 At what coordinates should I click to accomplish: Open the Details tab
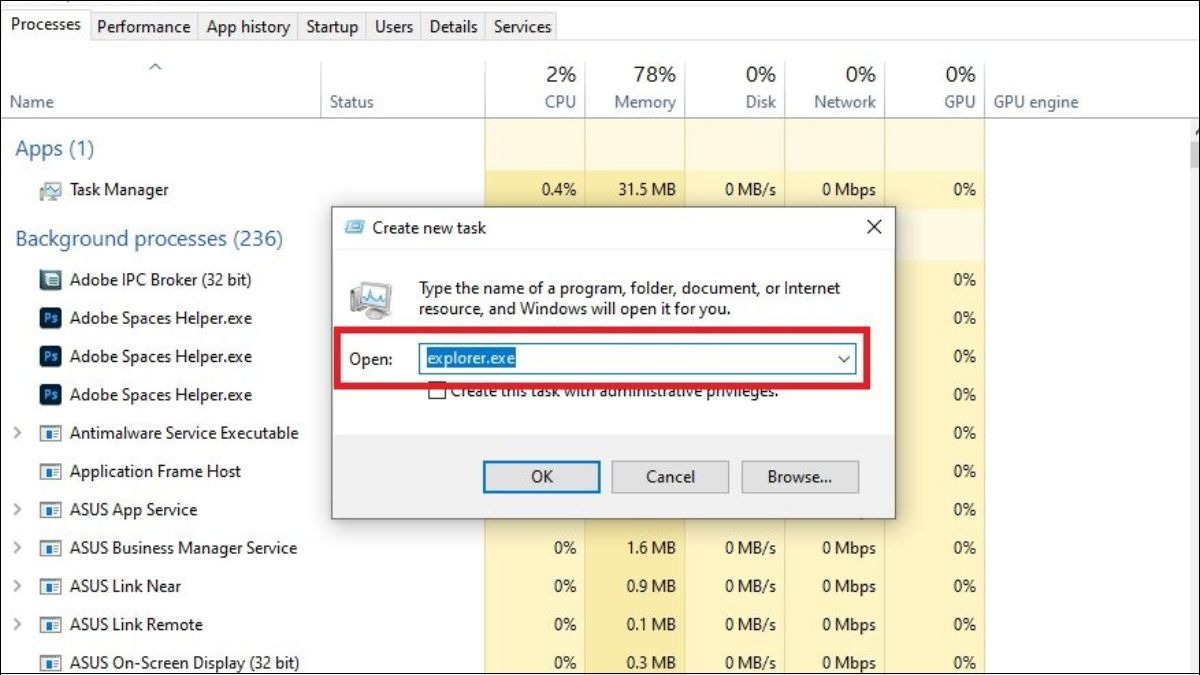tap(453, 27)
